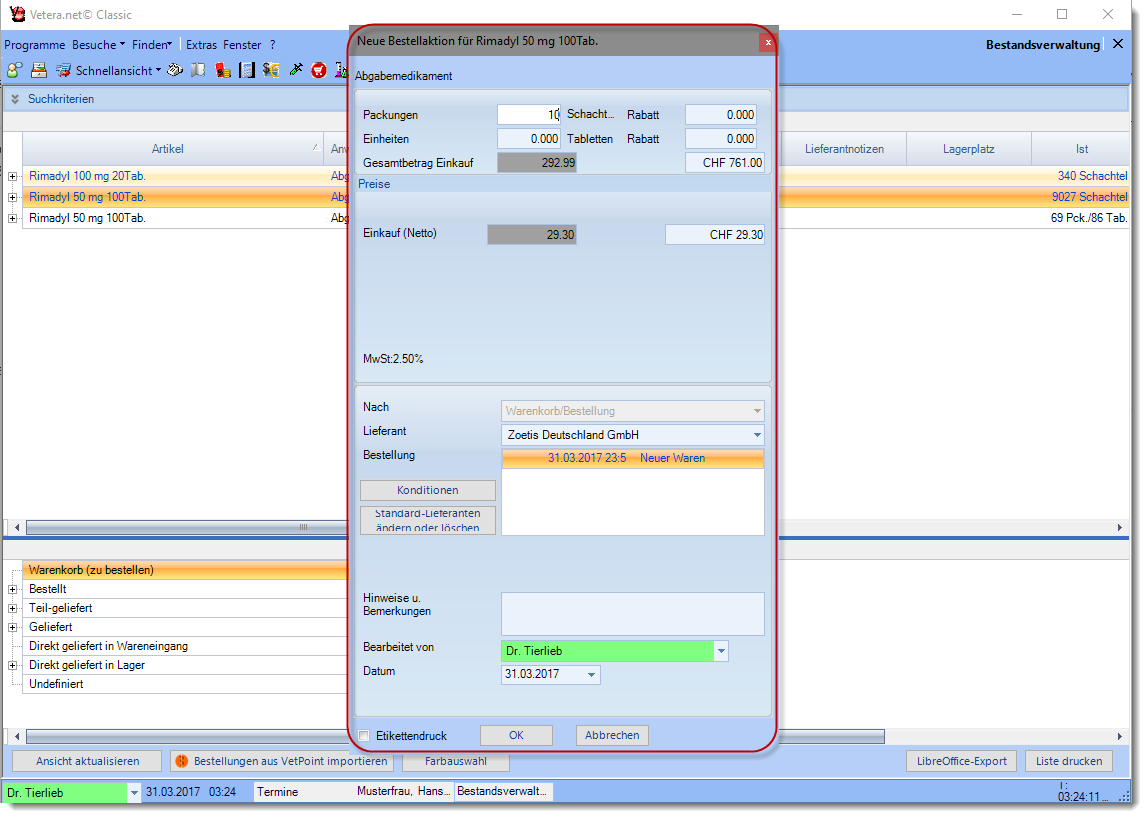
Task: Click OK to confirm the order
Action: click(x=516, y=735)
